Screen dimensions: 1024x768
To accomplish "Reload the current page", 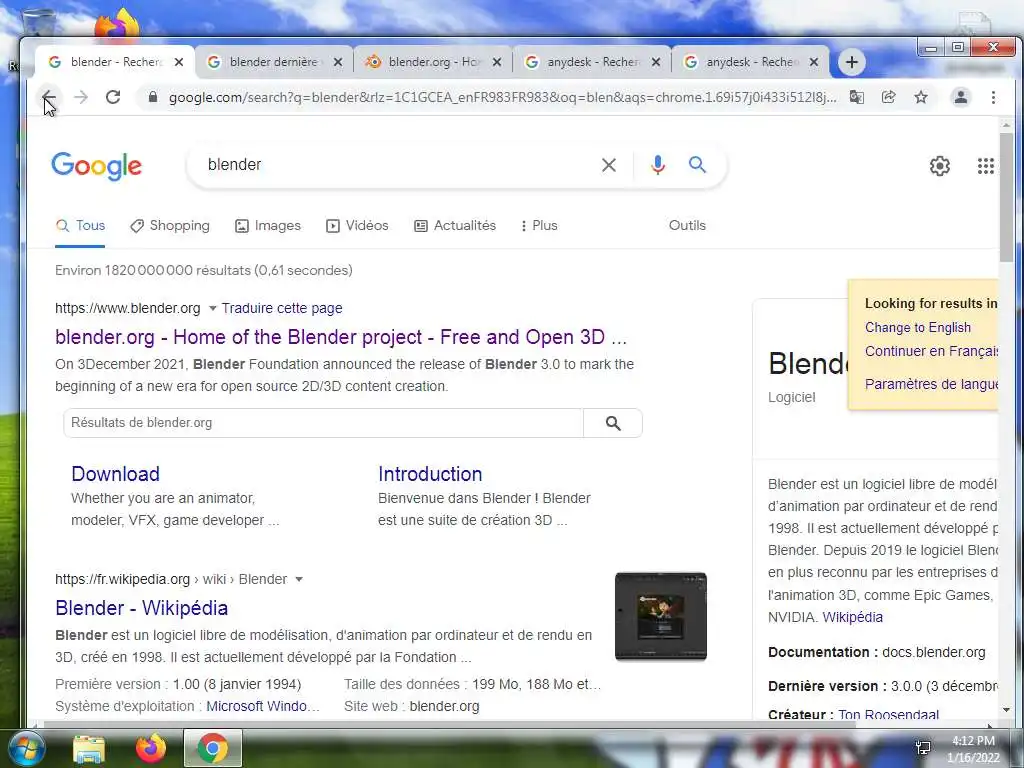I will click(x=113, y=97).
